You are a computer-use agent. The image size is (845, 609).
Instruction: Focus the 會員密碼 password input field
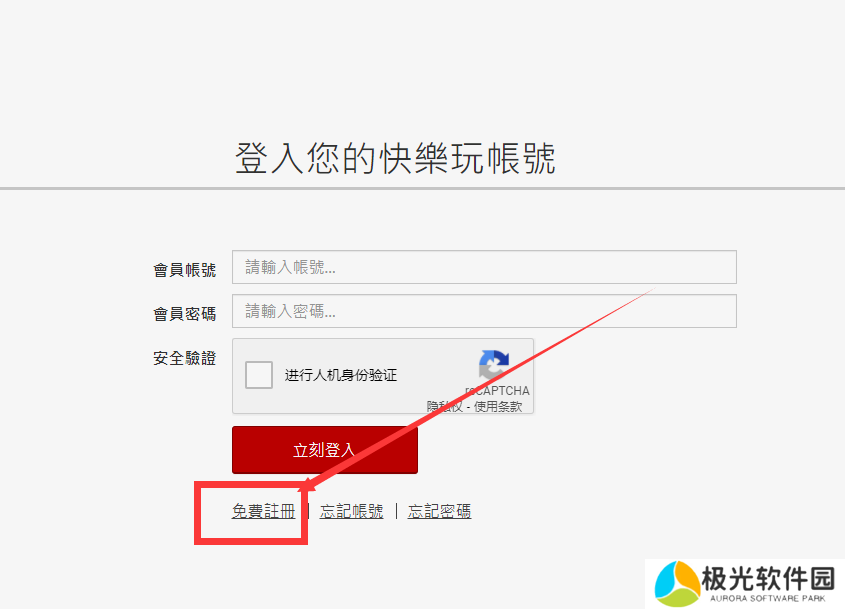click(x=484, y=311)
